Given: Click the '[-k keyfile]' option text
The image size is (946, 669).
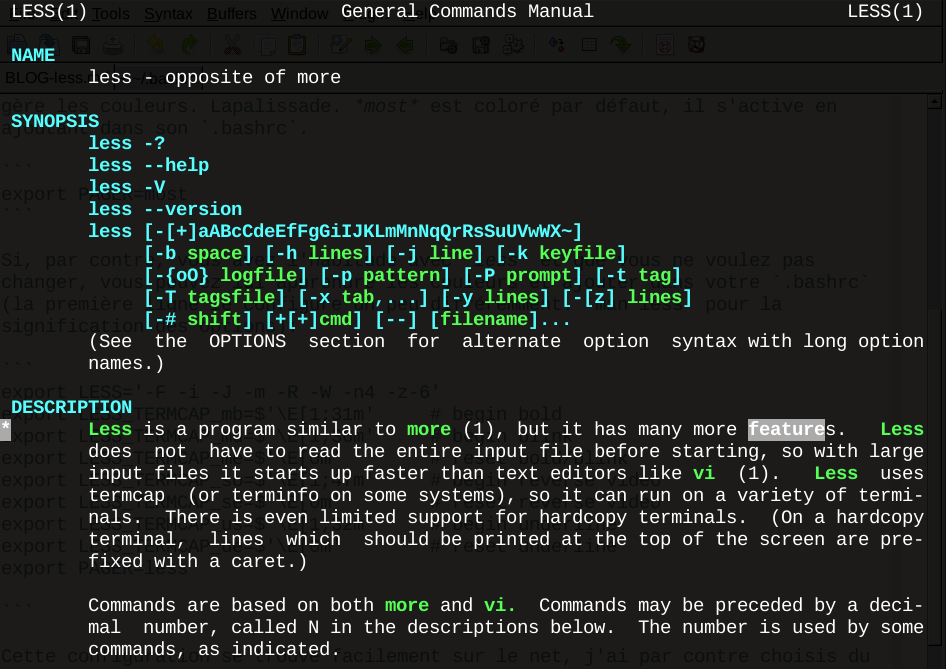Looking at the screenshot, I should point(561,253).
